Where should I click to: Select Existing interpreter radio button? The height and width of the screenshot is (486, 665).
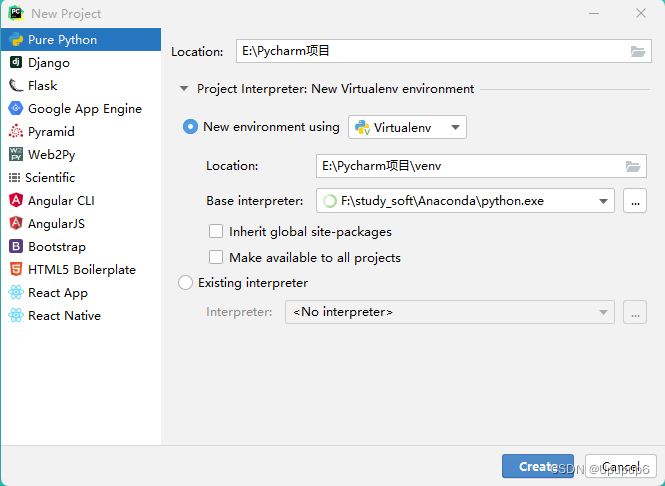(x=185, y=282)
